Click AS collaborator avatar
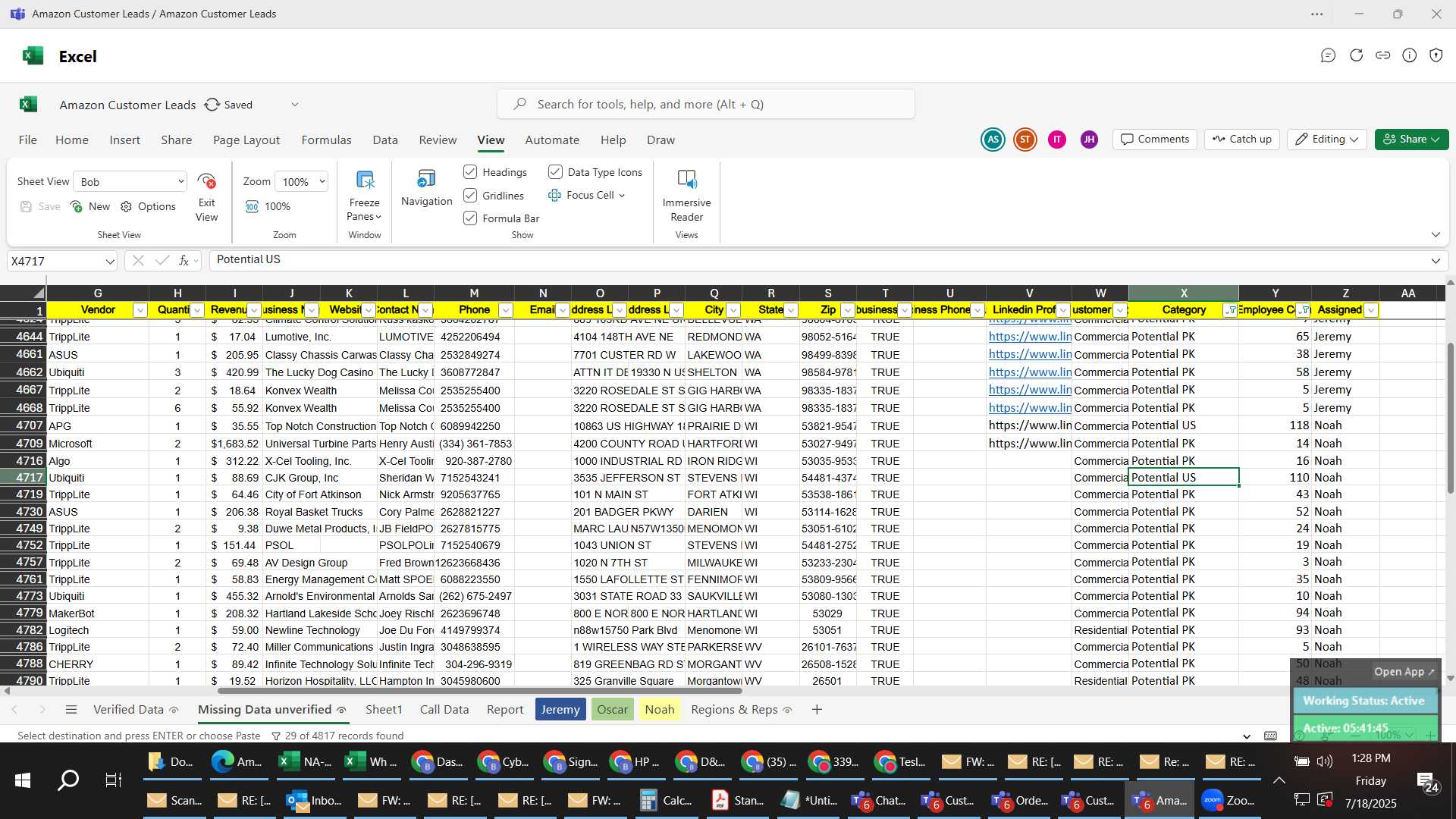 point(993,140)
